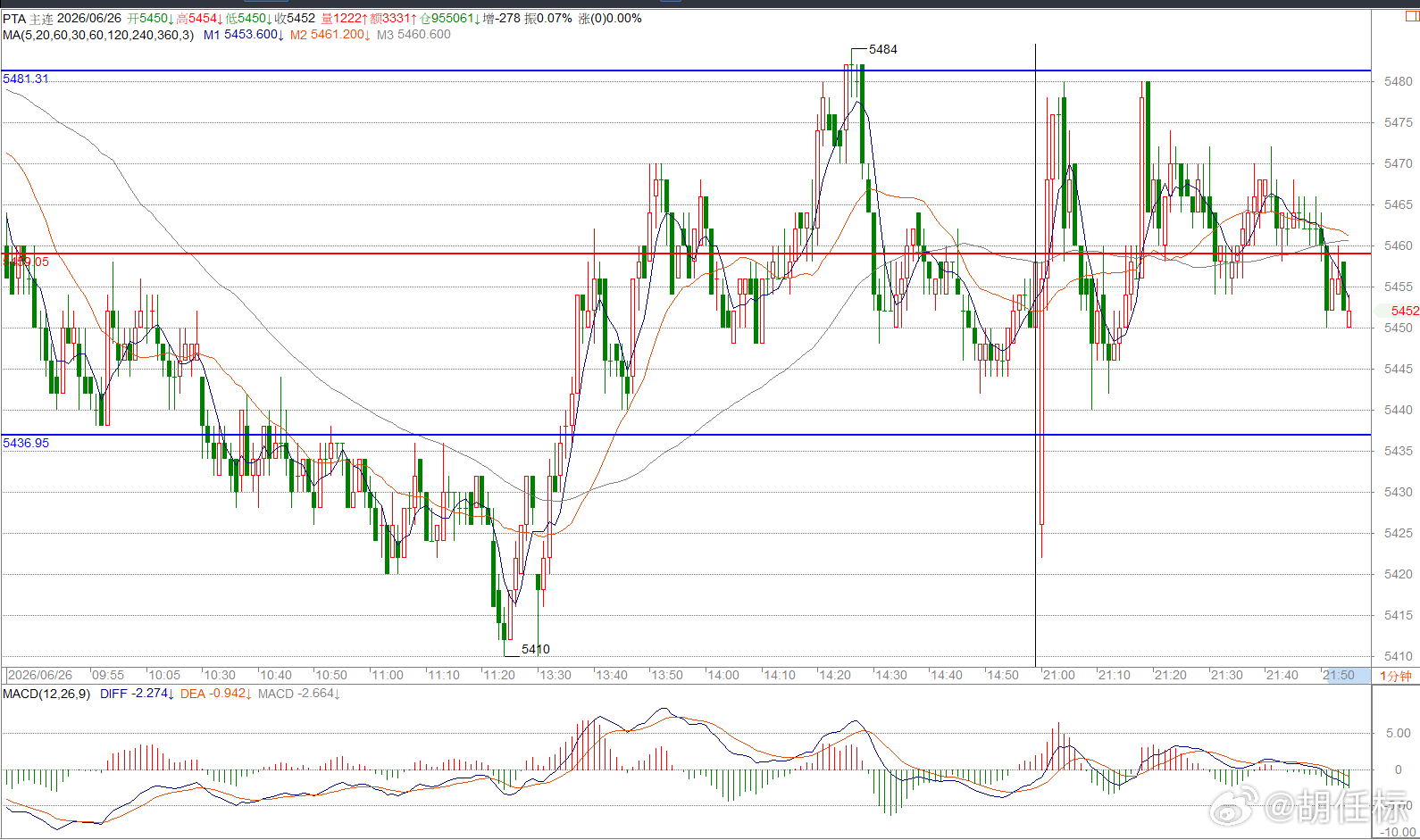
Task: Click the 5484 high price annotation
Action: tap(883, 49)
